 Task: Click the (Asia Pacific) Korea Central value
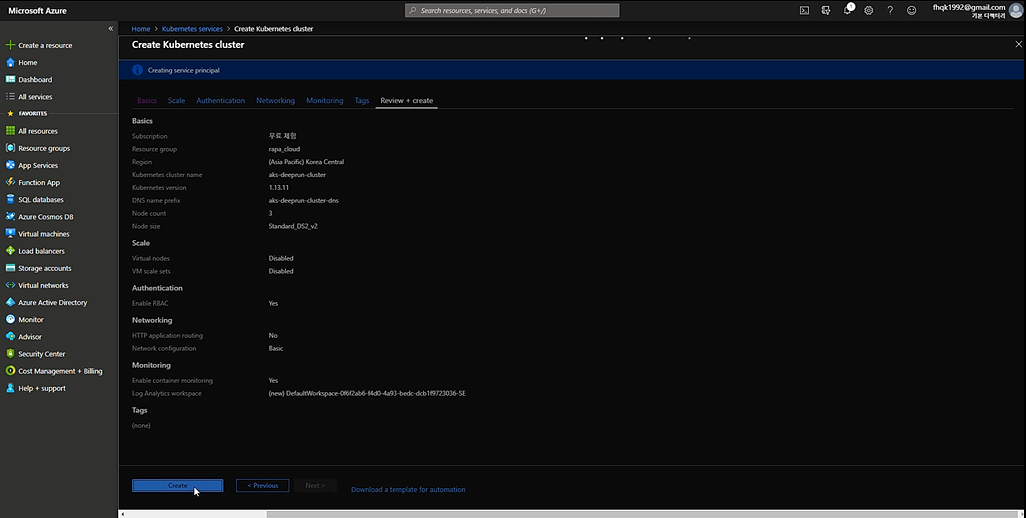click(x=306, y=162)
